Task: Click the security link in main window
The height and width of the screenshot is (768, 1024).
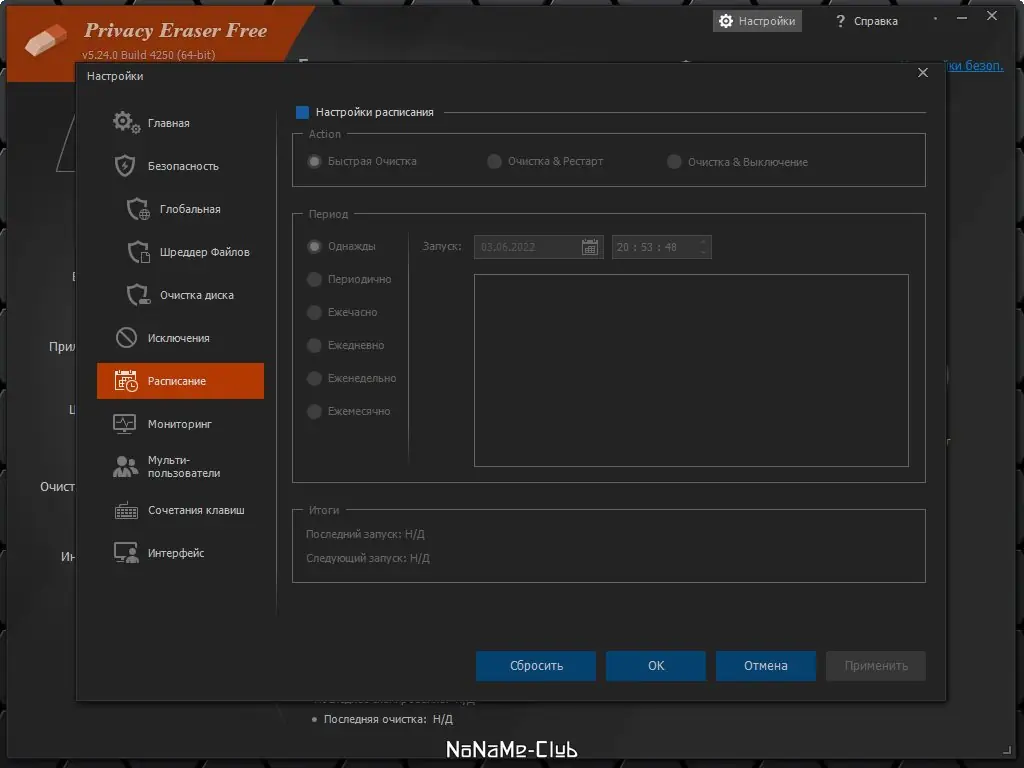Action: pyautogui.click(x=974, y=65)
